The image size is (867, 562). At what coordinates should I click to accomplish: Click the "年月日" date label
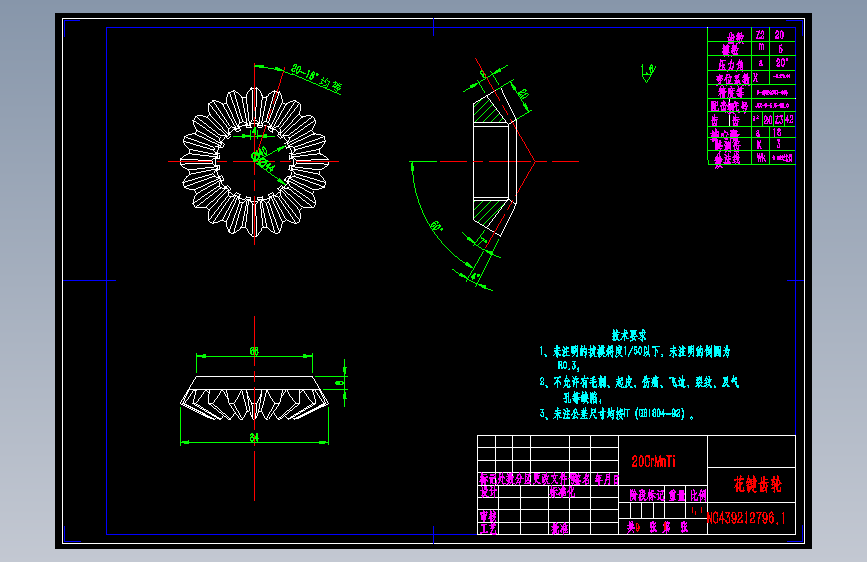click(x=607, y=480)
